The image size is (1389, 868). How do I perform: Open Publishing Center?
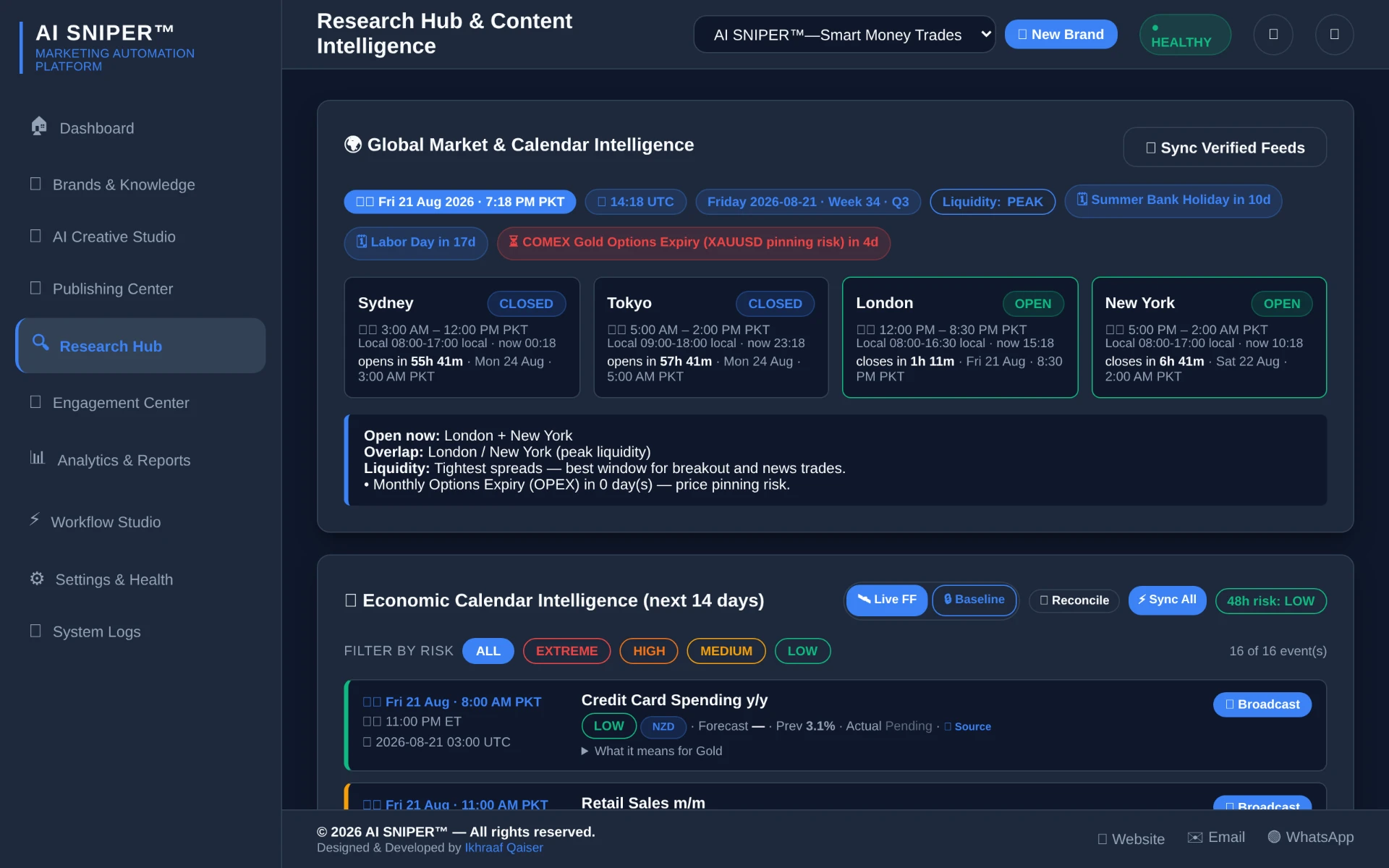tap(140, 289)
